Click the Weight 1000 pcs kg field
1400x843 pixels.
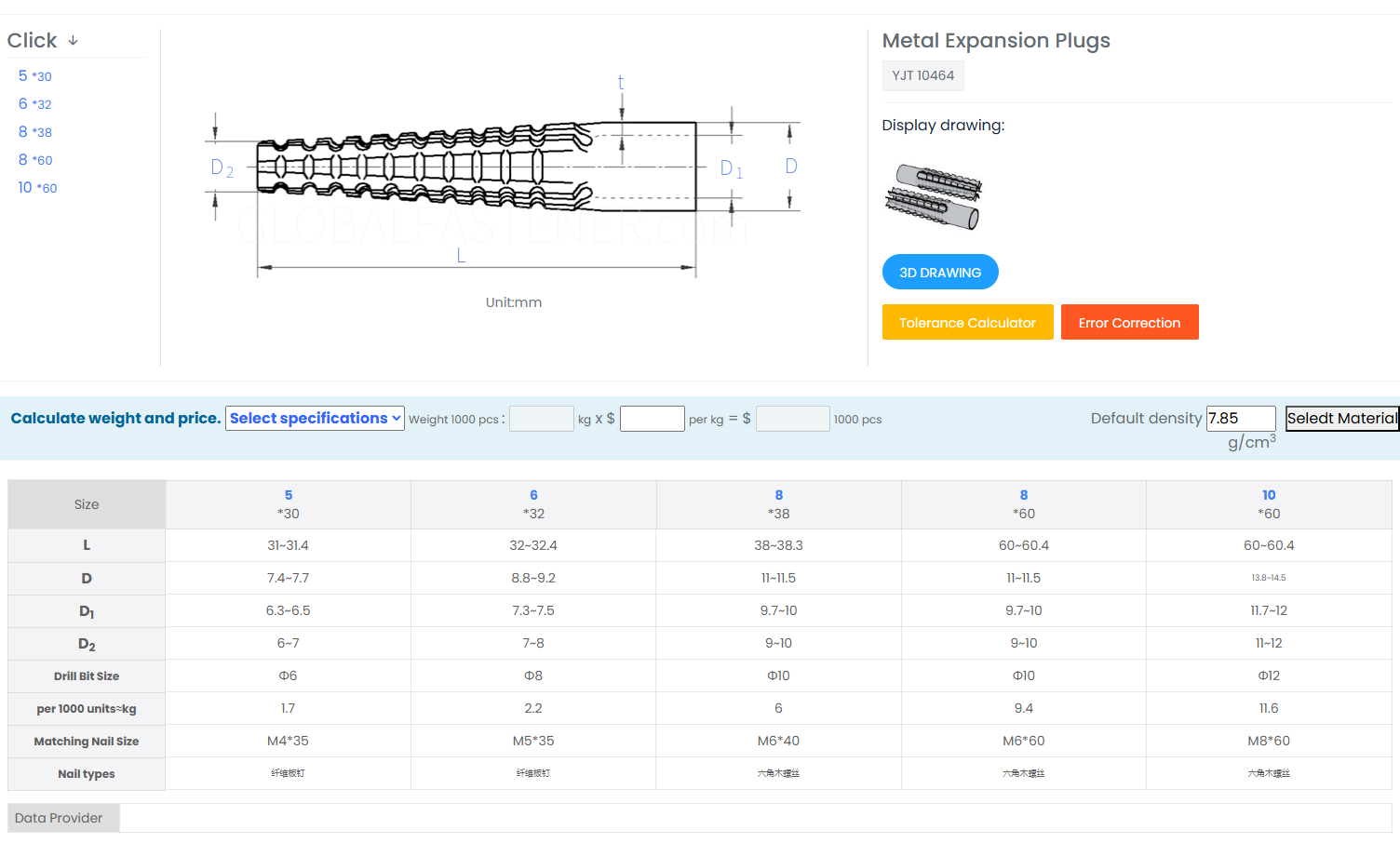tap(542, 419)
